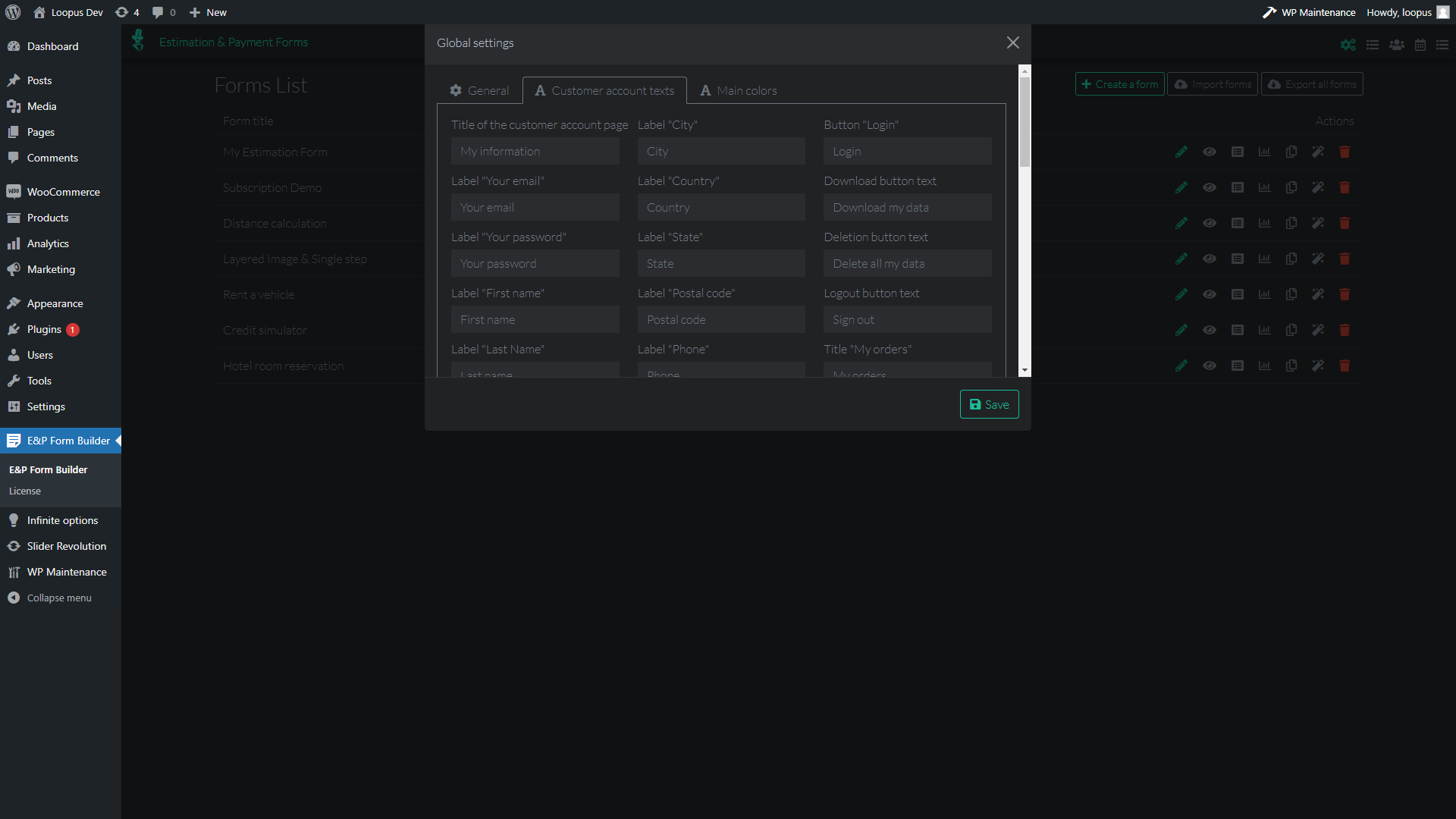Image resolution: width=1456 pixels, height=819 pixels.
Task: Click the green global settings gears icon
Action: [1348, 45]
